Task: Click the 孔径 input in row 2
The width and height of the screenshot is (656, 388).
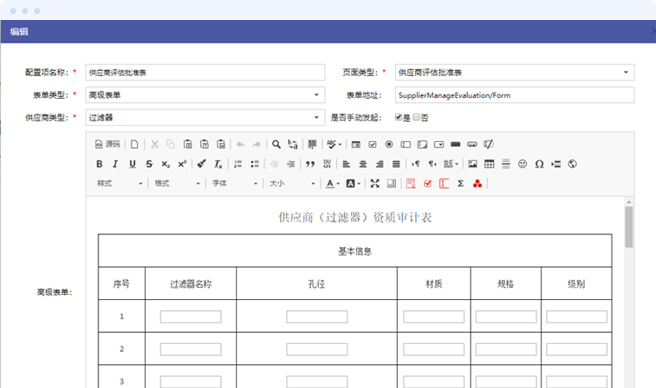Action: coord(317,349)
